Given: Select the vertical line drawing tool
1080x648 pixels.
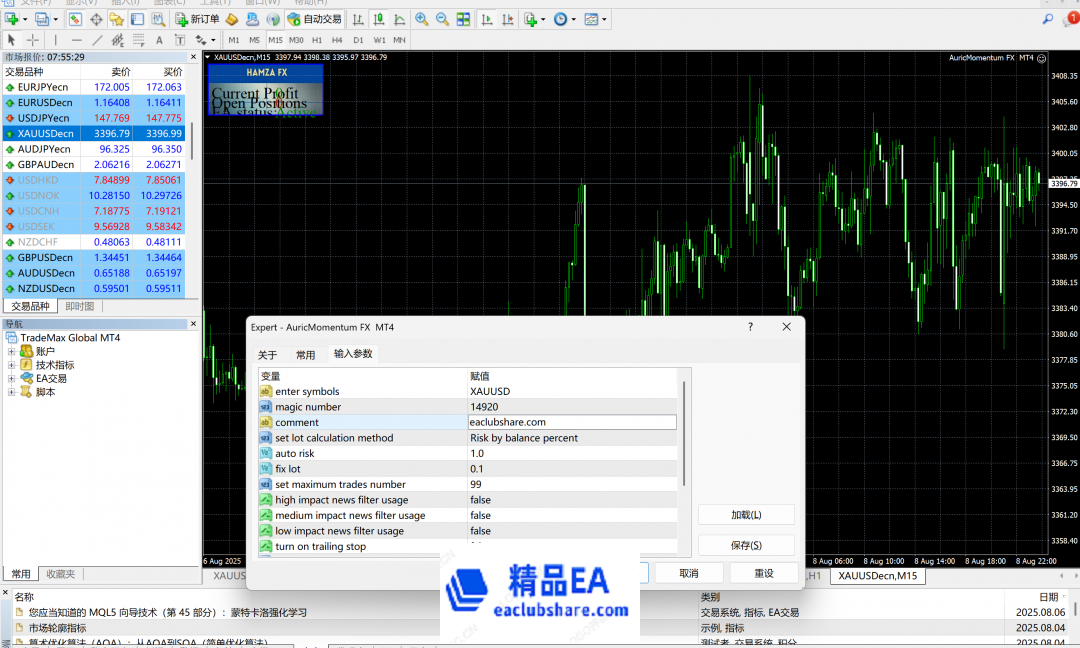Looking at the screenshot, I should pos(56,40).
